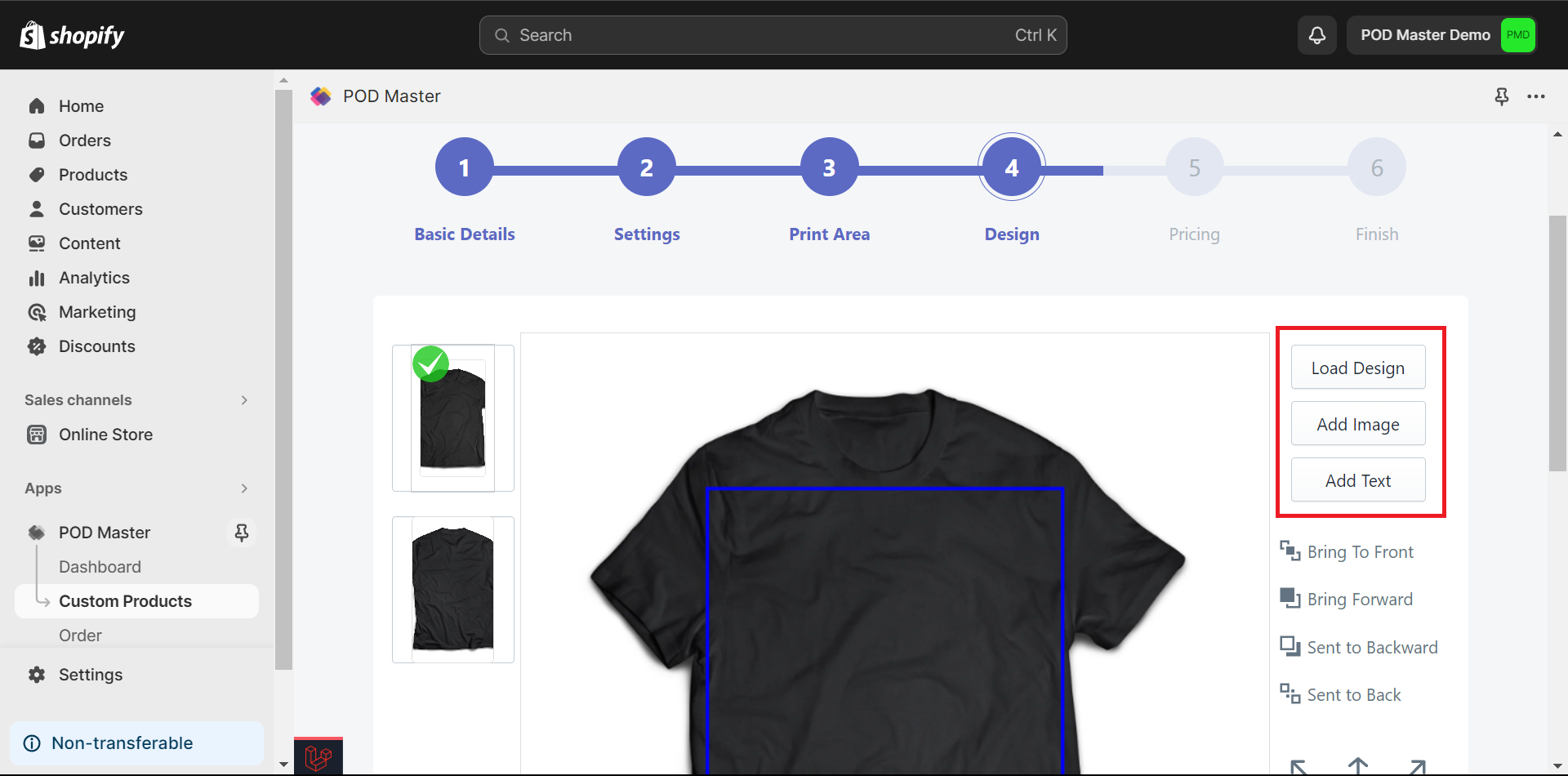Click the Laravel debug bar icon

pos(318,757)
